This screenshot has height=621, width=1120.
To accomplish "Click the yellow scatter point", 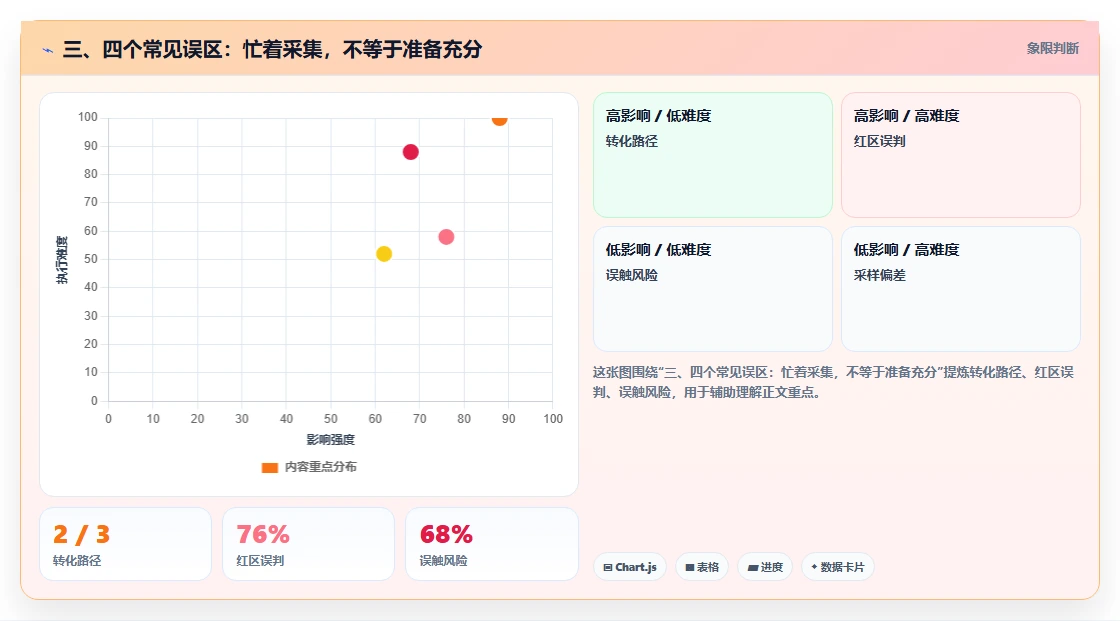I will (x=384, y=254).
